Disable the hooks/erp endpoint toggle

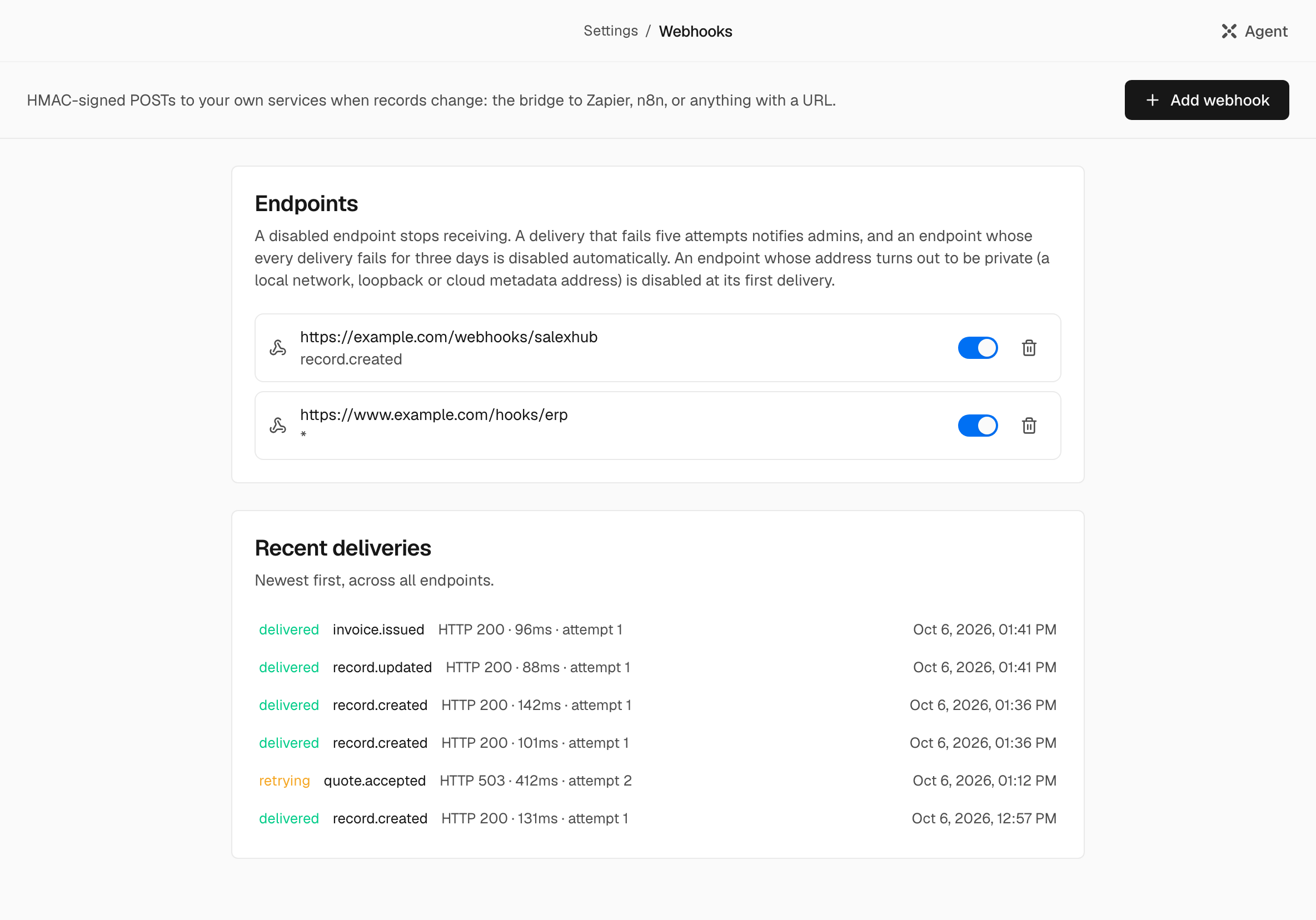pos(978,426)
